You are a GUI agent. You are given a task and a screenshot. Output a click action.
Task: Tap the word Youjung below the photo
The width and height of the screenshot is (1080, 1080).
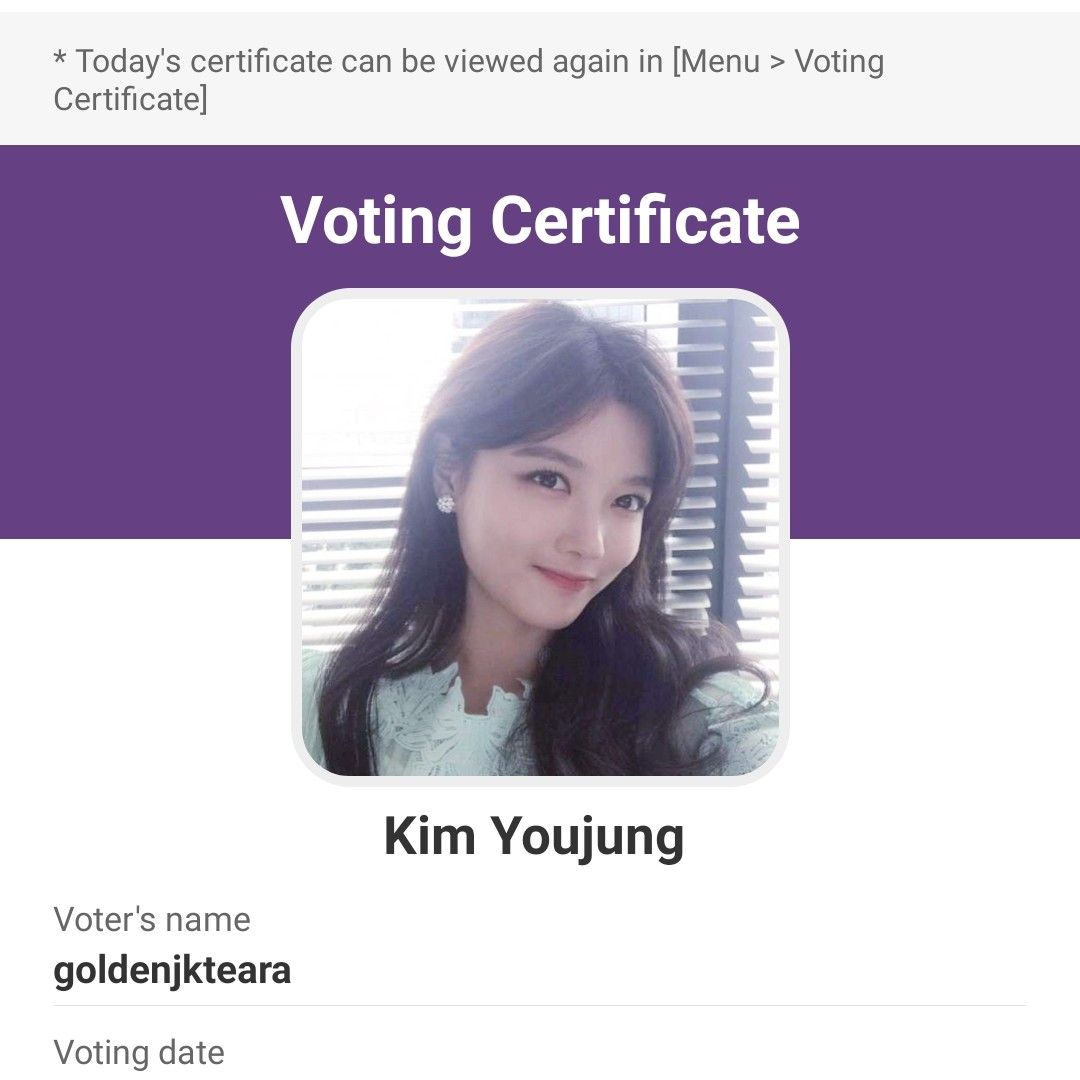tap(588, 837)
